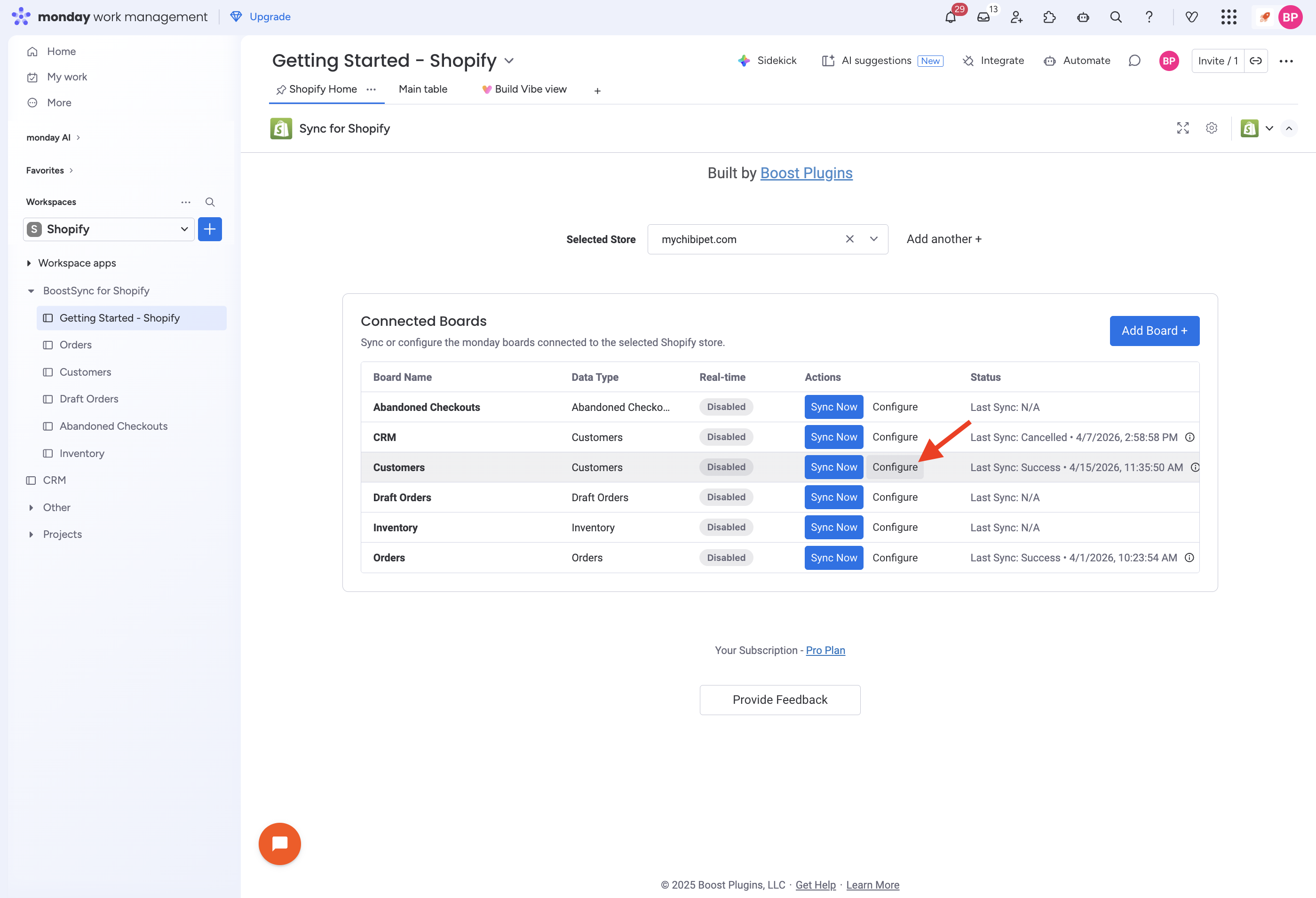This screenshot has height=898, width=1316.
Task: Open More in sidebar
Action: (59, 102)
